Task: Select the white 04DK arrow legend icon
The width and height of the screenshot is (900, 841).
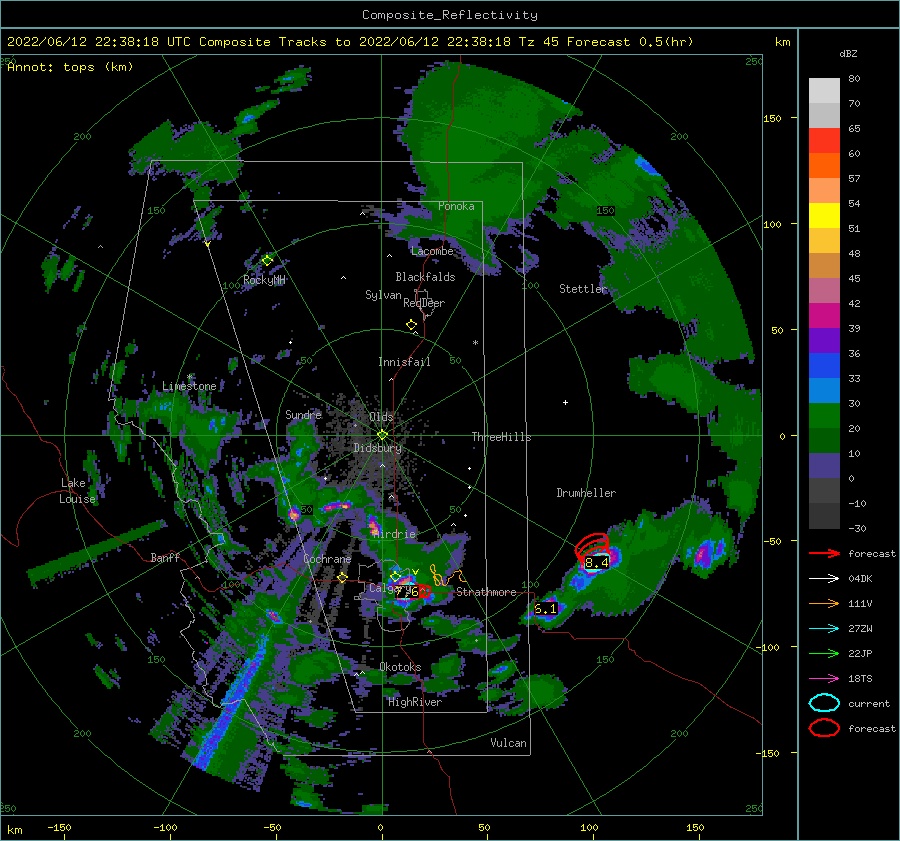Action: [824, 578]
